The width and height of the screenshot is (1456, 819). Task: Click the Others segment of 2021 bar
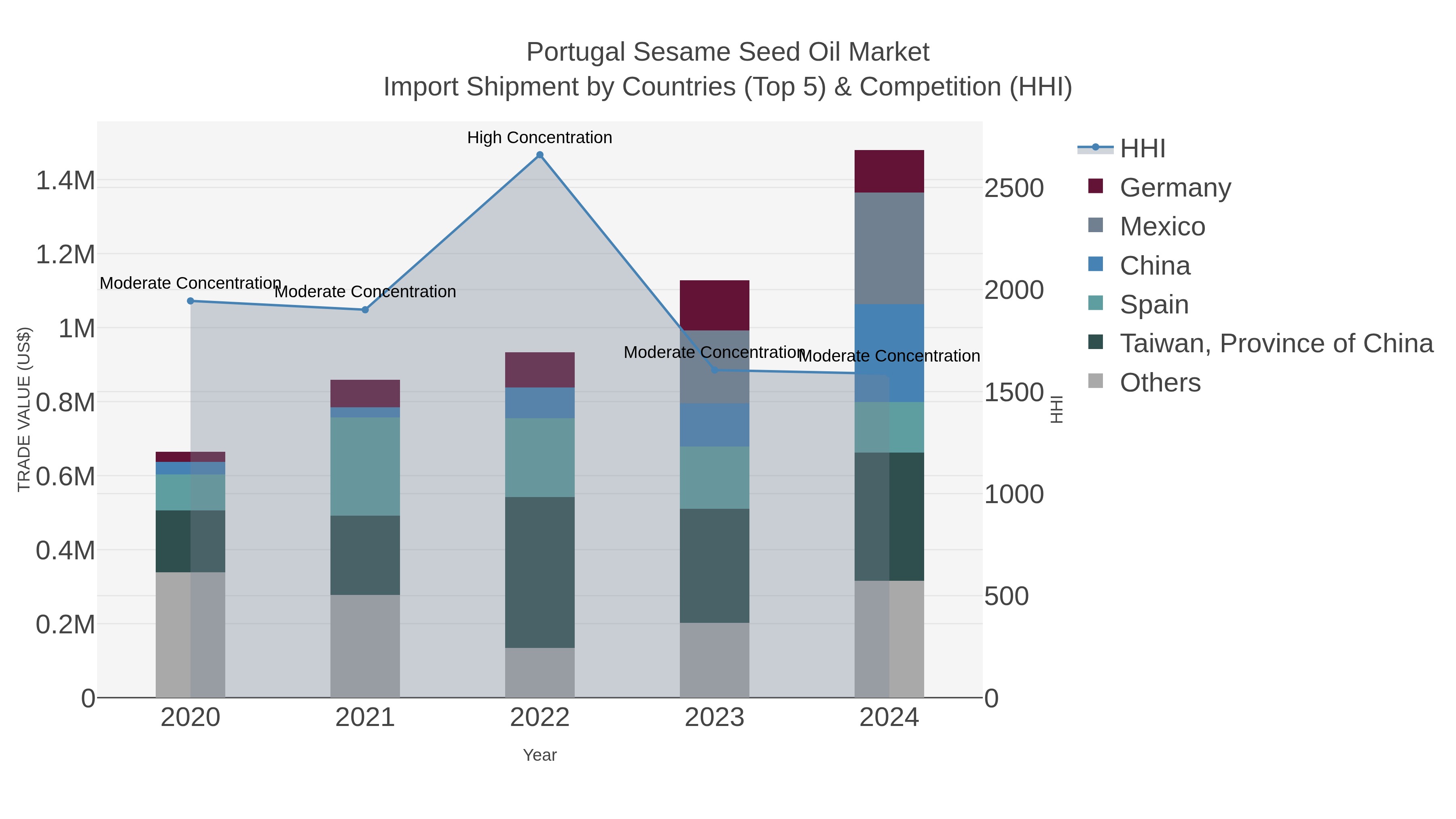click(365, 646)
